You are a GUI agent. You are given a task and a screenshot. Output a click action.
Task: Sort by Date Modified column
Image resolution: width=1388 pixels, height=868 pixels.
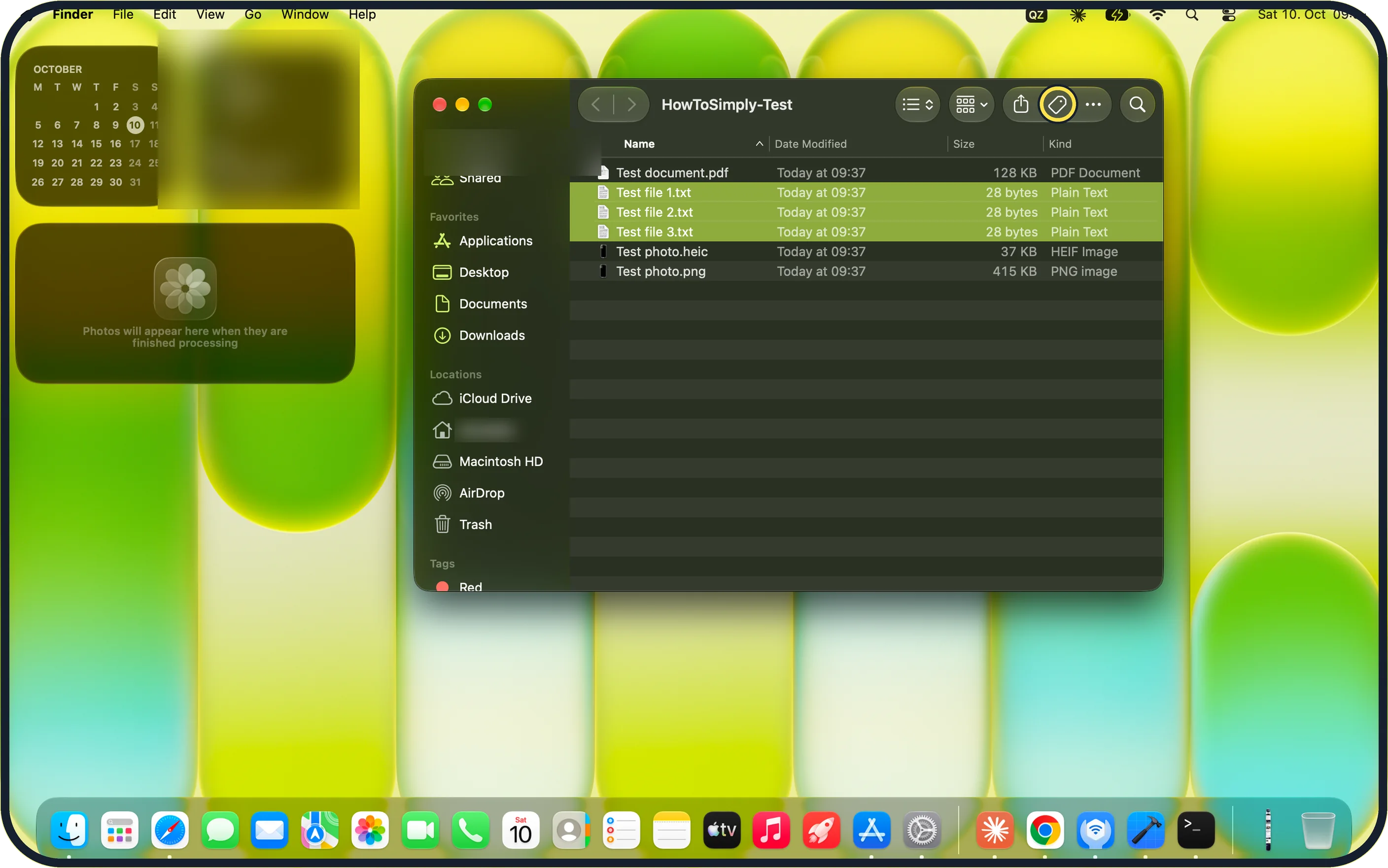(810, 144)
